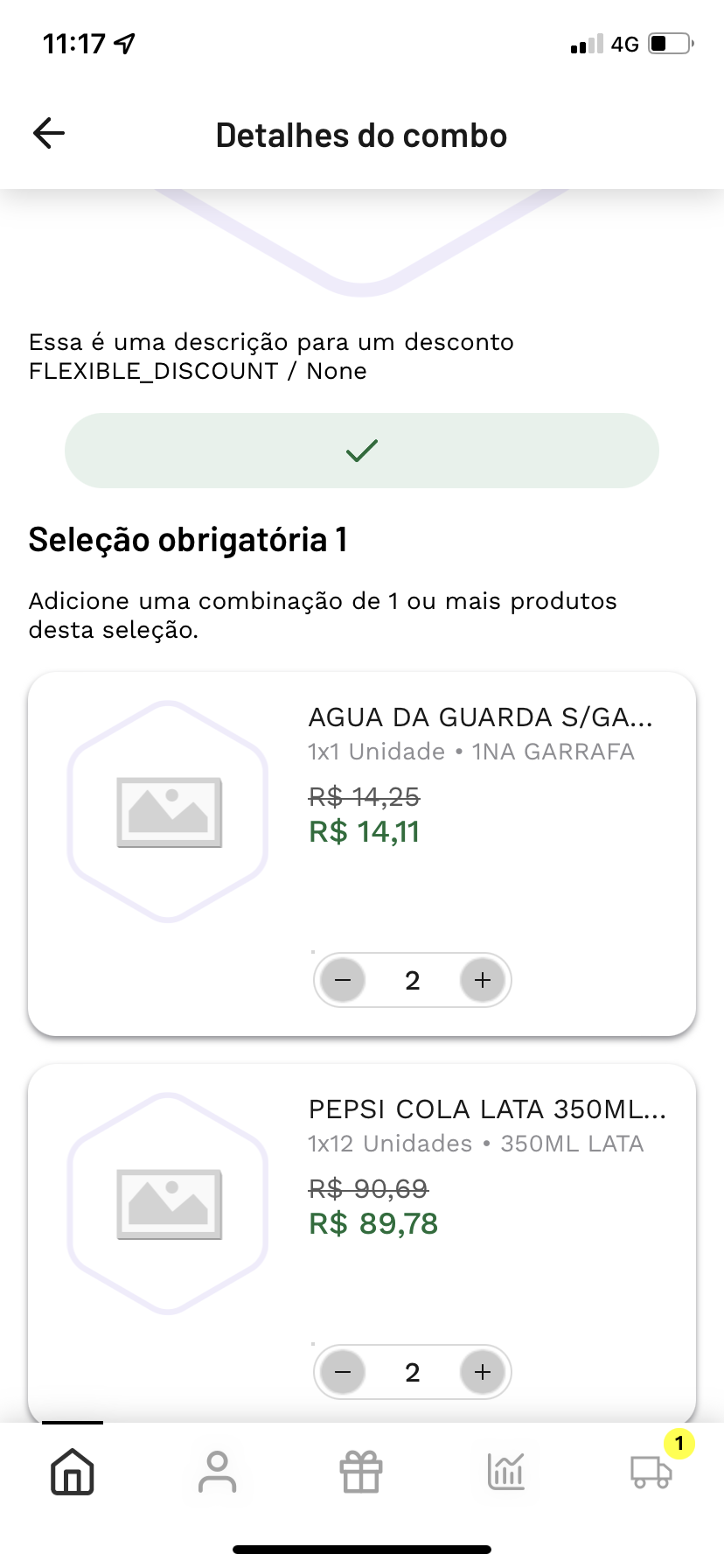Tap AGUA DA GUARDA quantity field

click(x=413, y=980)
